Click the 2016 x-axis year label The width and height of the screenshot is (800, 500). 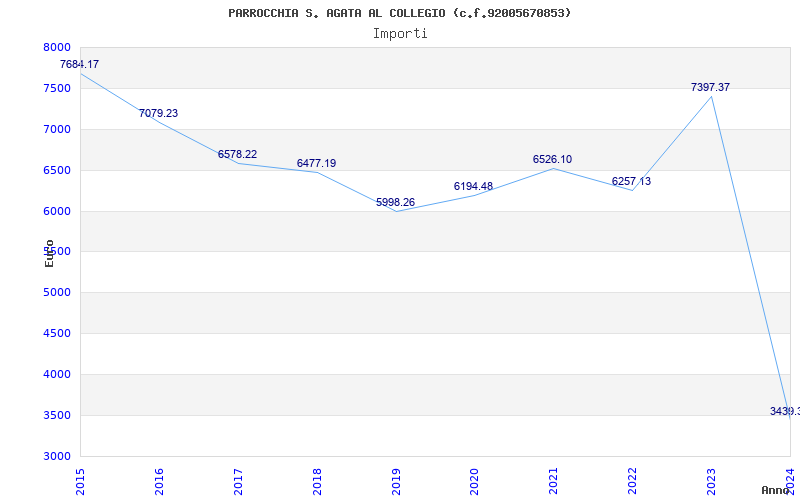[159, 482]
